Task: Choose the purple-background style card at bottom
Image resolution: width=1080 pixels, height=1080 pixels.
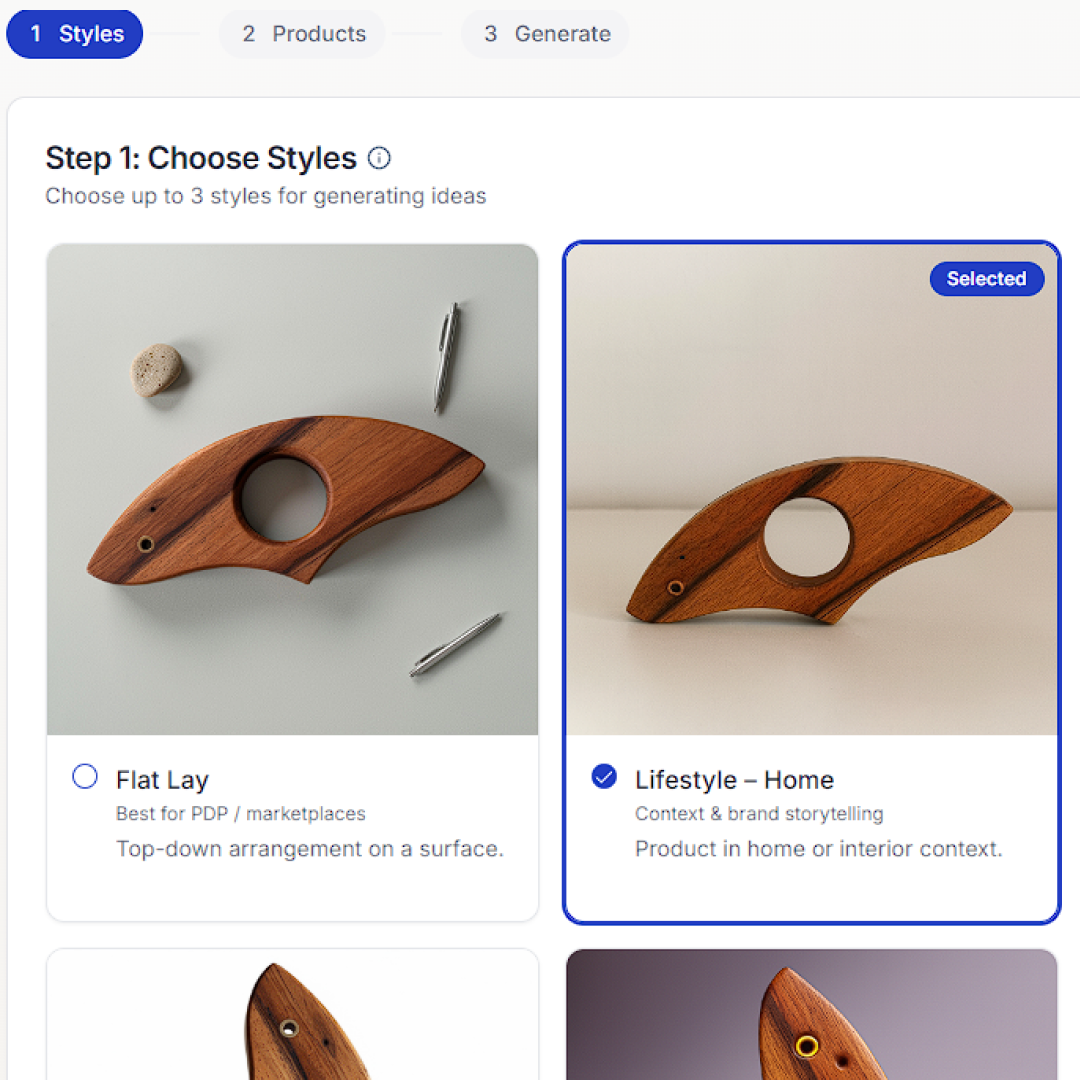Action: (811, 1015)
